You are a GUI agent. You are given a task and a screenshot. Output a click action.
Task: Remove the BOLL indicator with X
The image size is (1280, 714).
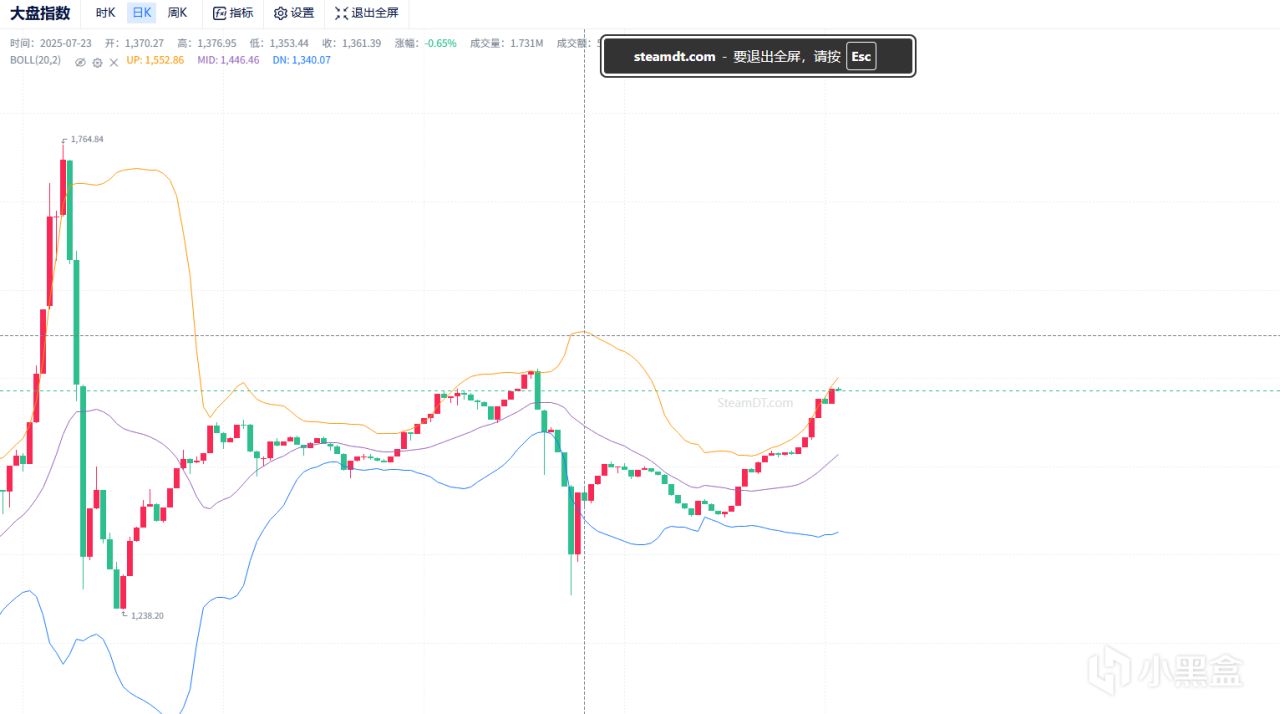(114, 62)
